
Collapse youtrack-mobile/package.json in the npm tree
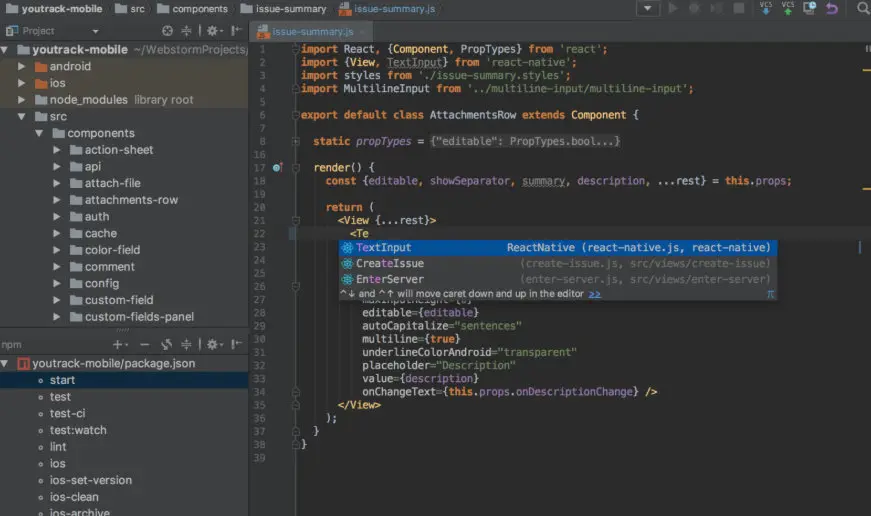tap(5, 364)
